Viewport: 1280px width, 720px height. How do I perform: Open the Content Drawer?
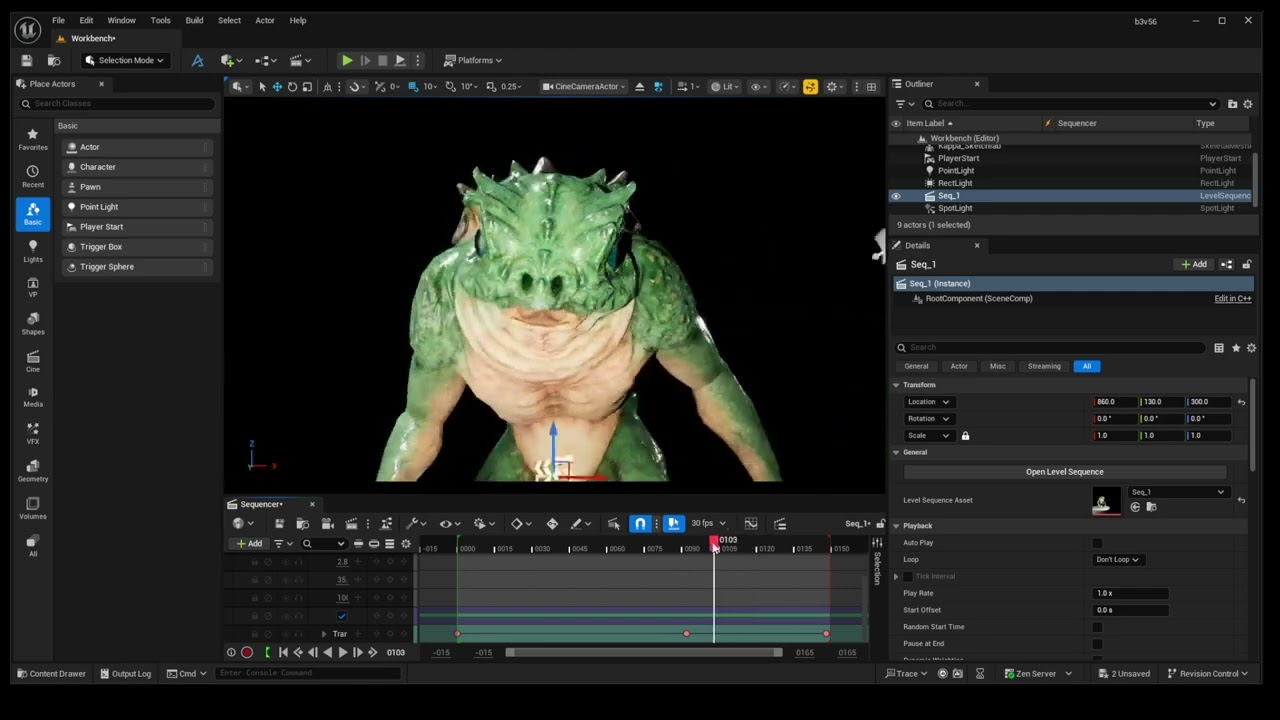pos(50,674)
